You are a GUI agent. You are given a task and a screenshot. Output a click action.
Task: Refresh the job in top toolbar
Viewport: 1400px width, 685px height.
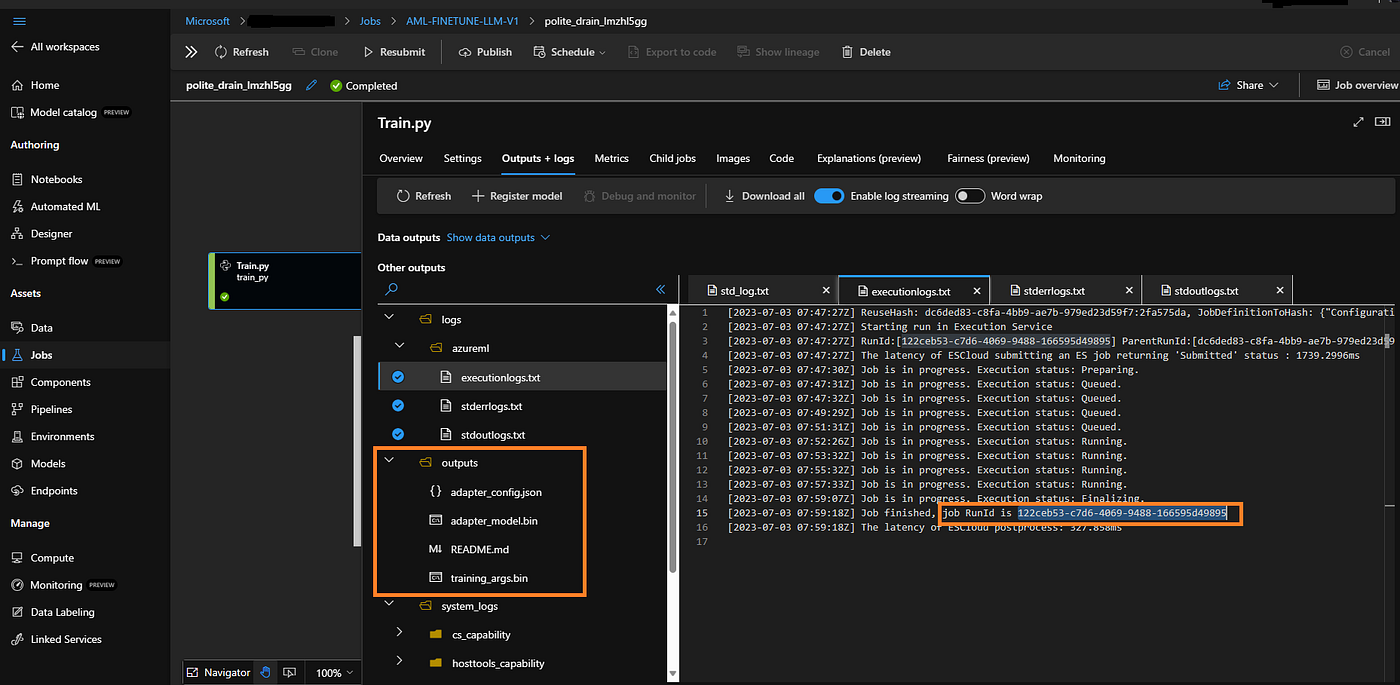241,52
